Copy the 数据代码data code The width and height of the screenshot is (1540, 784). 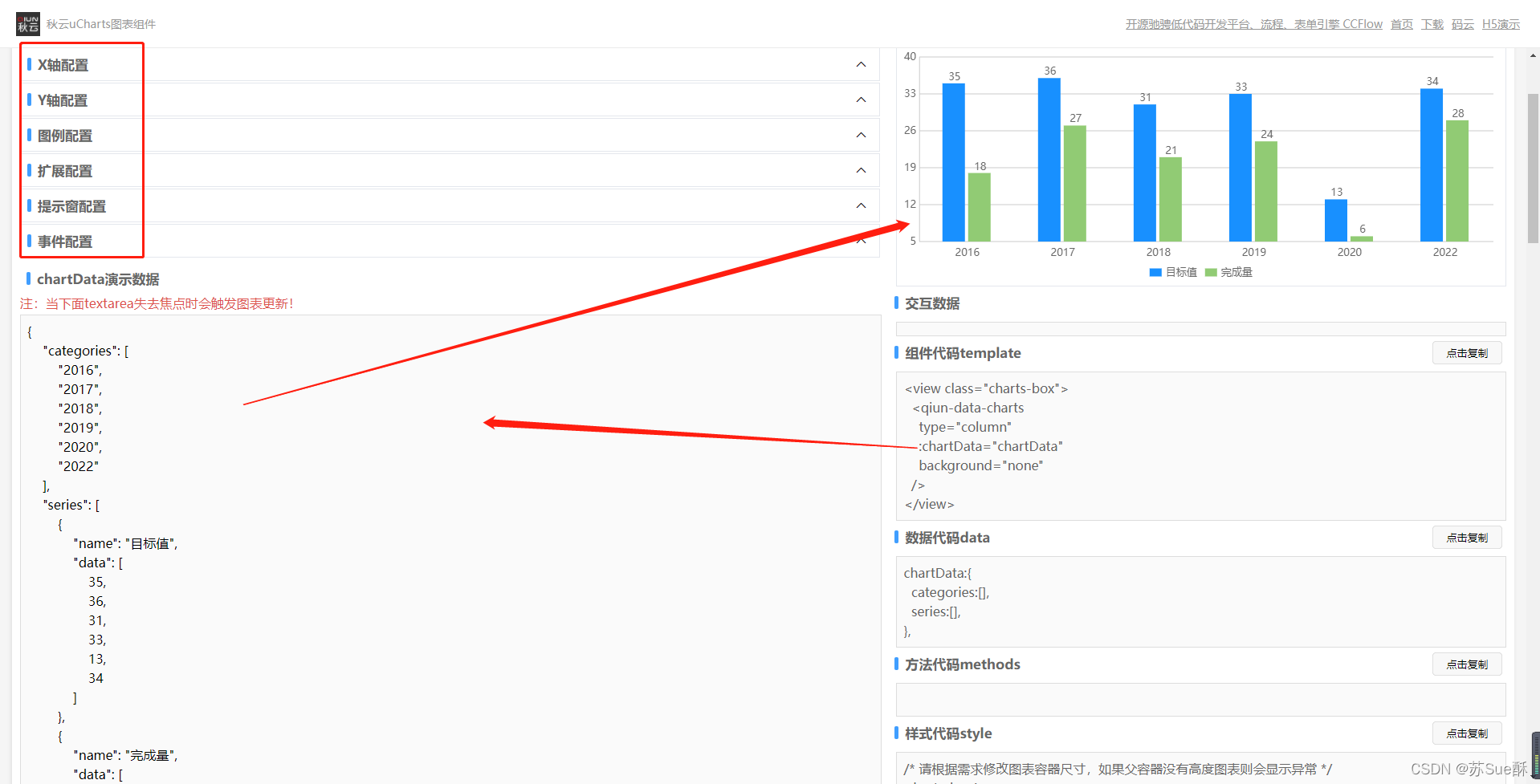click(x=1467, y=538)
